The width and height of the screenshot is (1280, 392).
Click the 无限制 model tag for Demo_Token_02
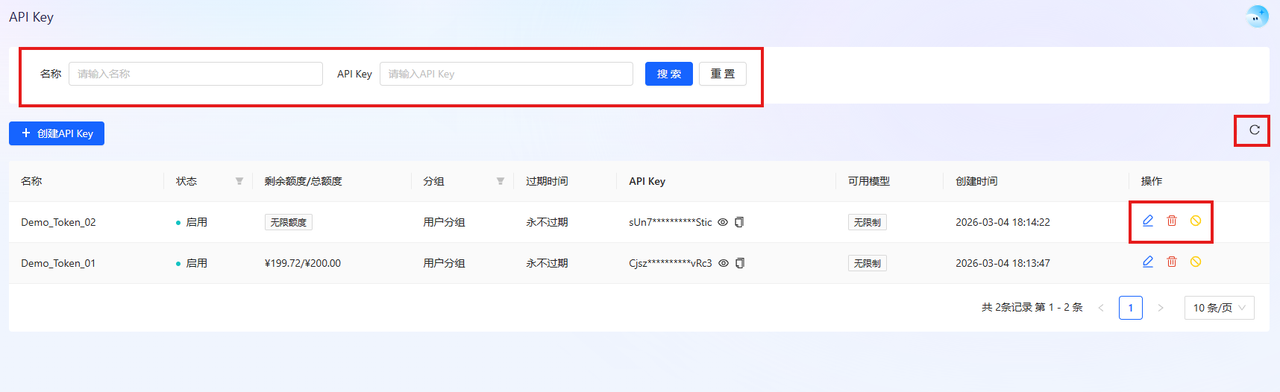[867, 222]
